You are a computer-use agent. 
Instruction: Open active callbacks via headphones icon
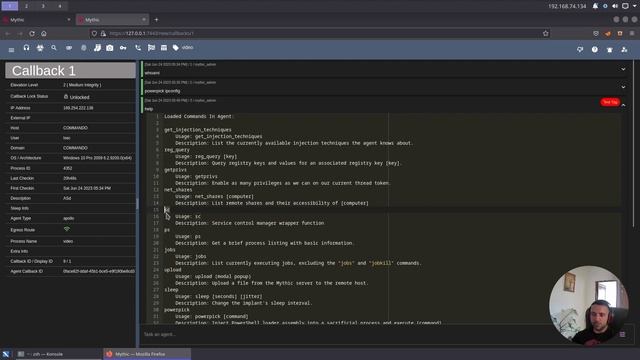(x=26, y=48)
